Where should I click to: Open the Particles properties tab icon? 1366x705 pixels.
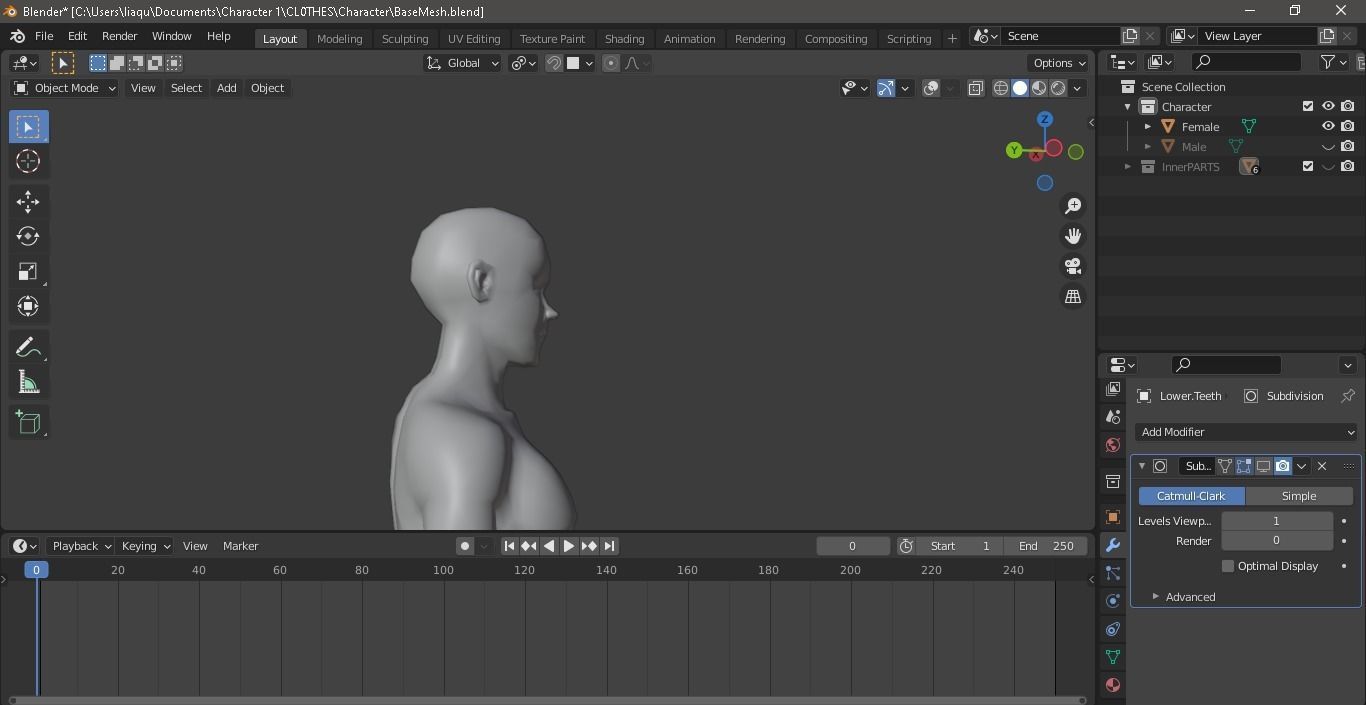[x=1113, y=573]
